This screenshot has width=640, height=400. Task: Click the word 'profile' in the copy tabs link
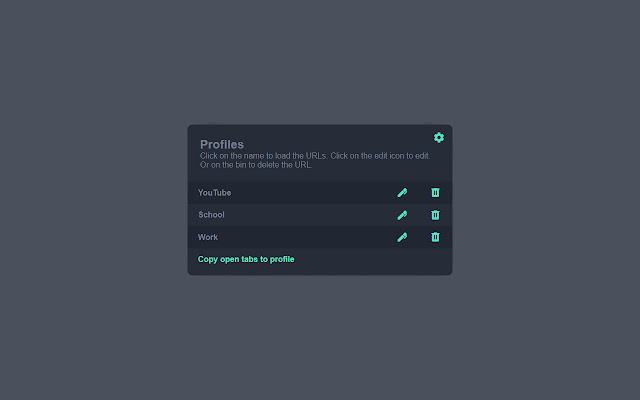pos(280,259)
